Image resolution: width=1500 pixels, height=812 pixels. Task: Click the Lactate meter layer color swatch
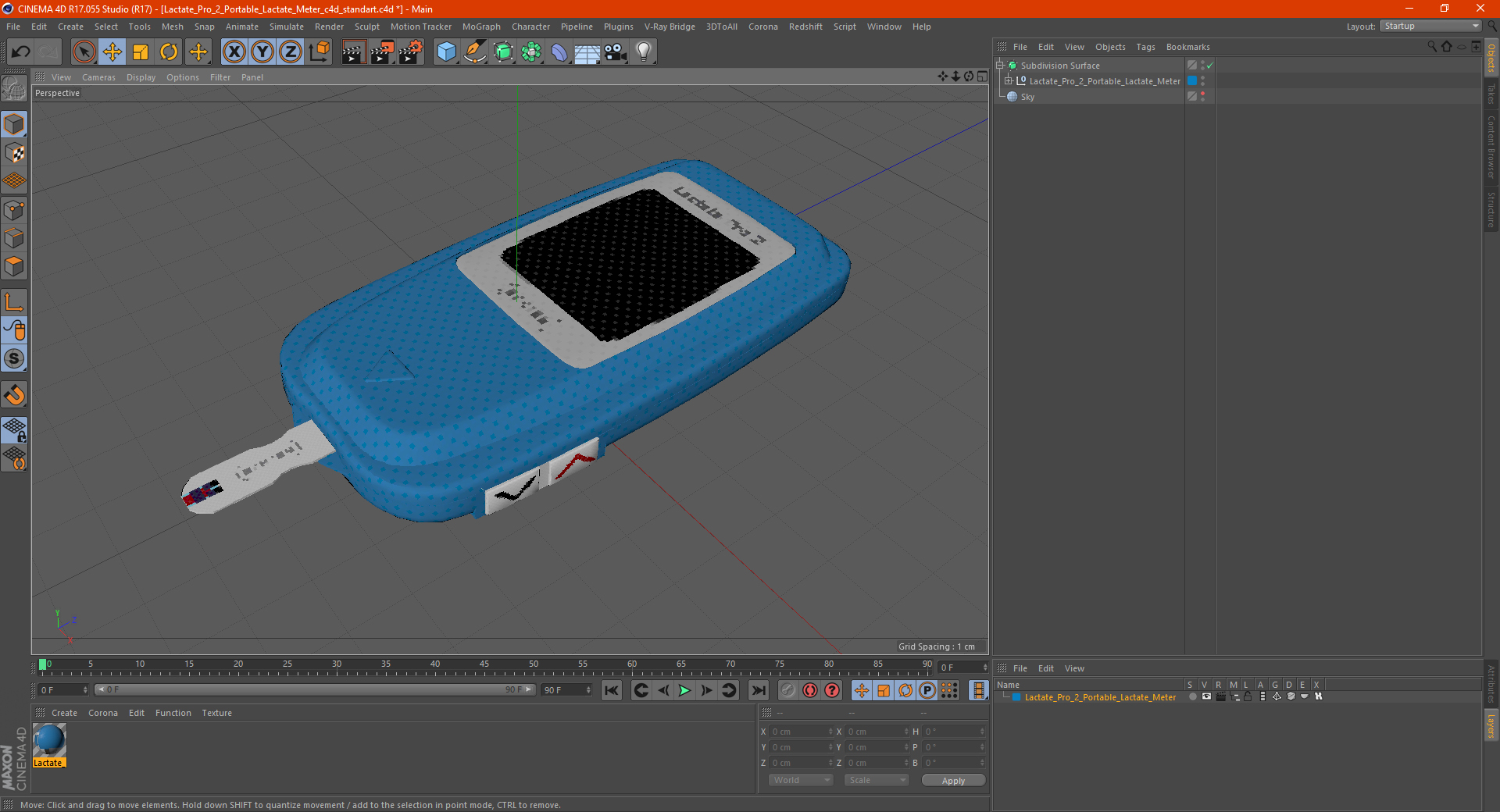[x=1016, y=697]
